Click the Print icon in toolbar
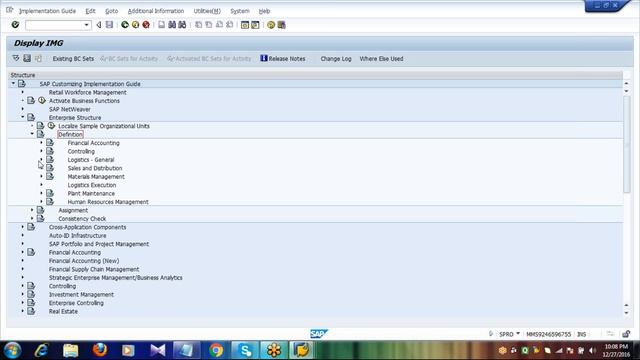 (162, 25)
